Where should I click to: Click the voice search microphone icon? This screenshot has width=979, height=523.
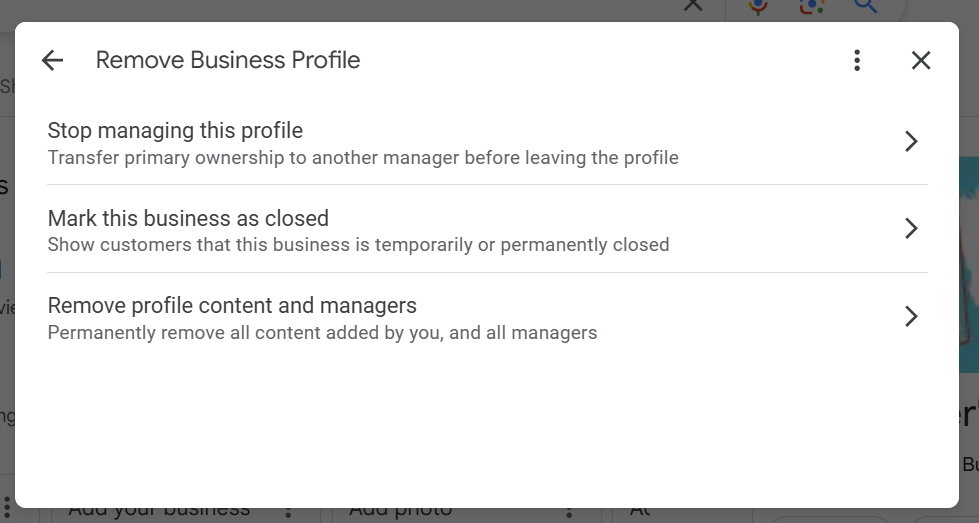tap(758, 6)
